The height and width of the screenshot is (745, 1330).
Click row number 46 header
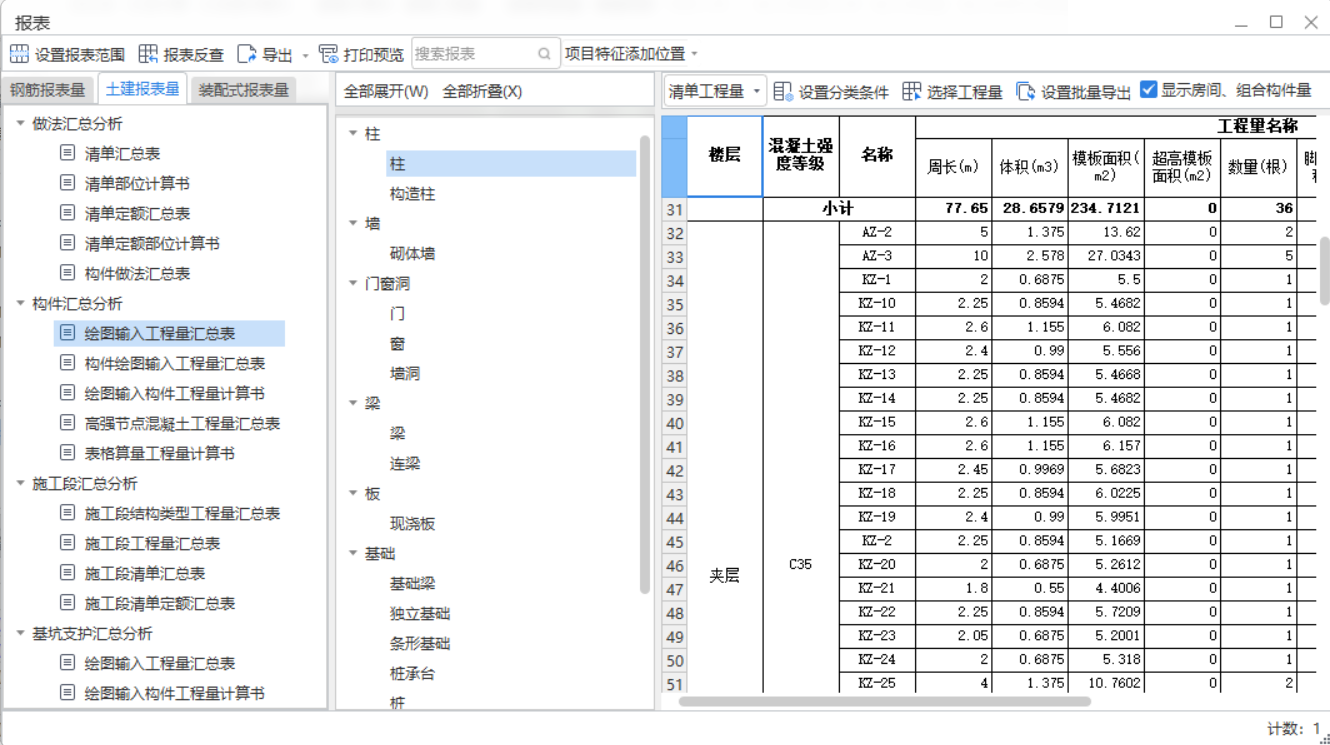pos(674,566)
